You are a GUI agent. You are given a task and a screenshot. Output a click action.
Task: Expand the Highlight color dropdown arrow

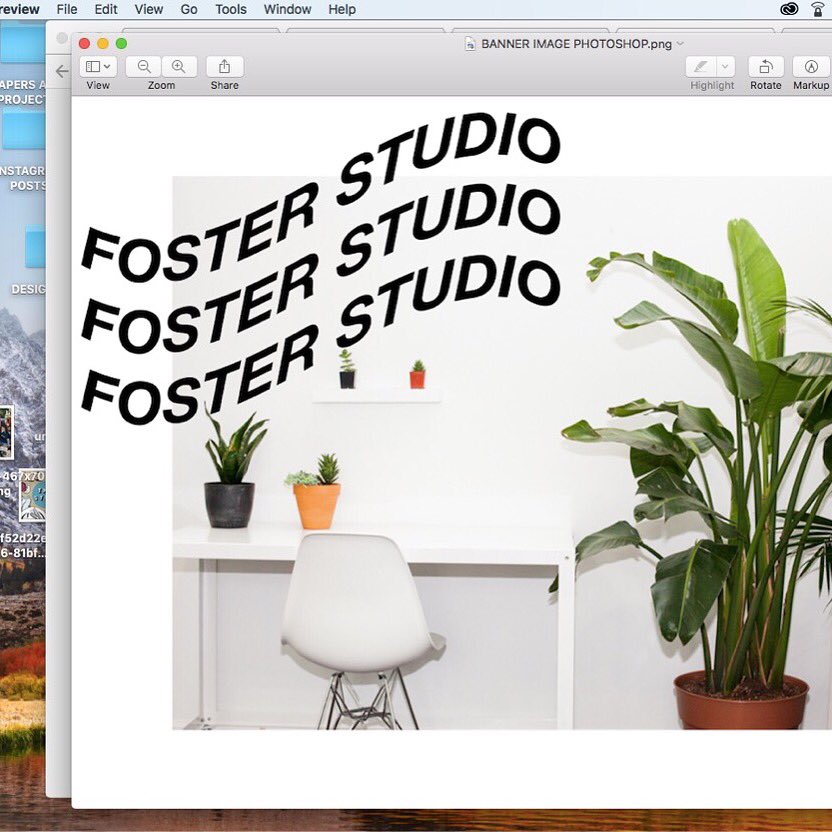click(x=725, y=67)
